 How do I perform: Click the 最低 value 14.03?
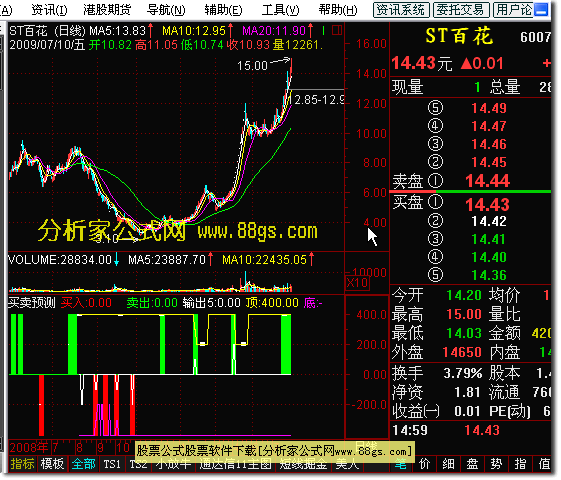tap(464, 333)
